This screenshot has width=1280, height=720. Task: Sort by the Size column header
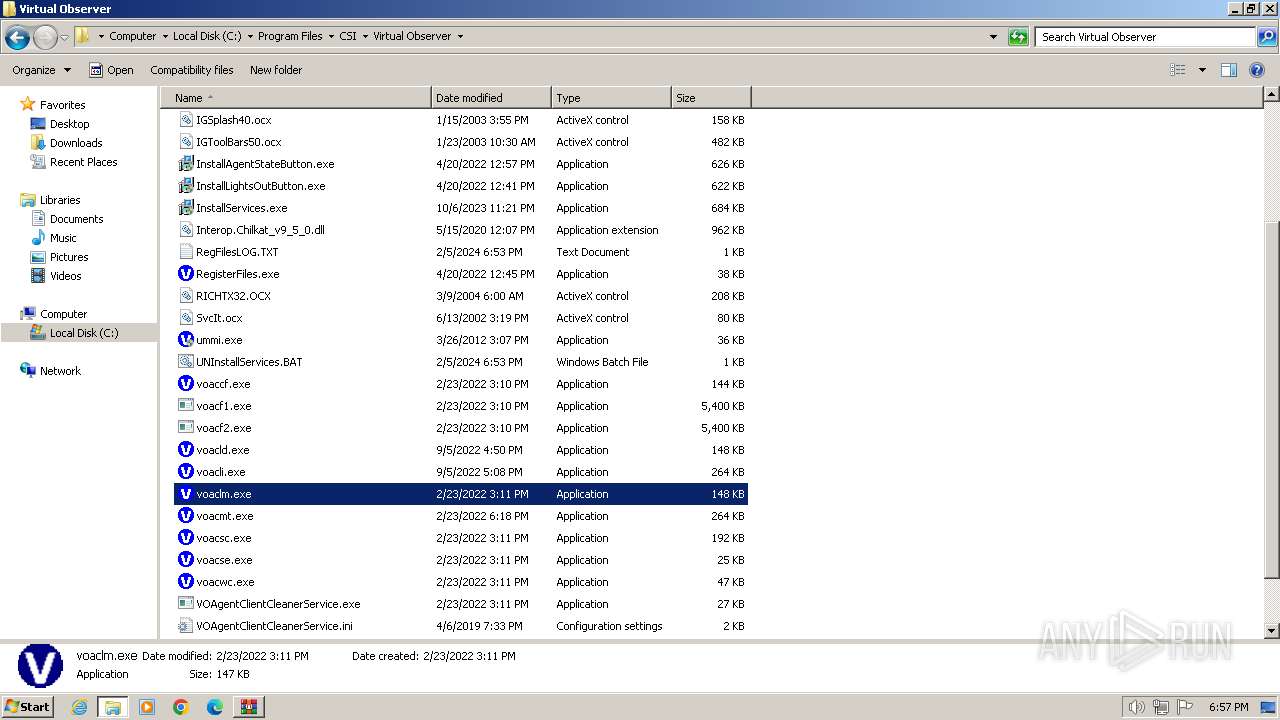coord(711,98)
